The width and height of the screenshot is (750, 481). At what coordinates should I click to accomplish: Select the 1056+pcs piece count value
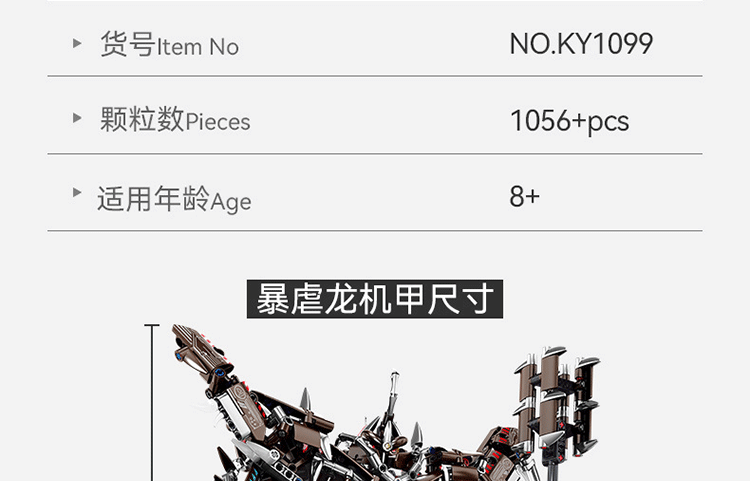tap(569, 121)
